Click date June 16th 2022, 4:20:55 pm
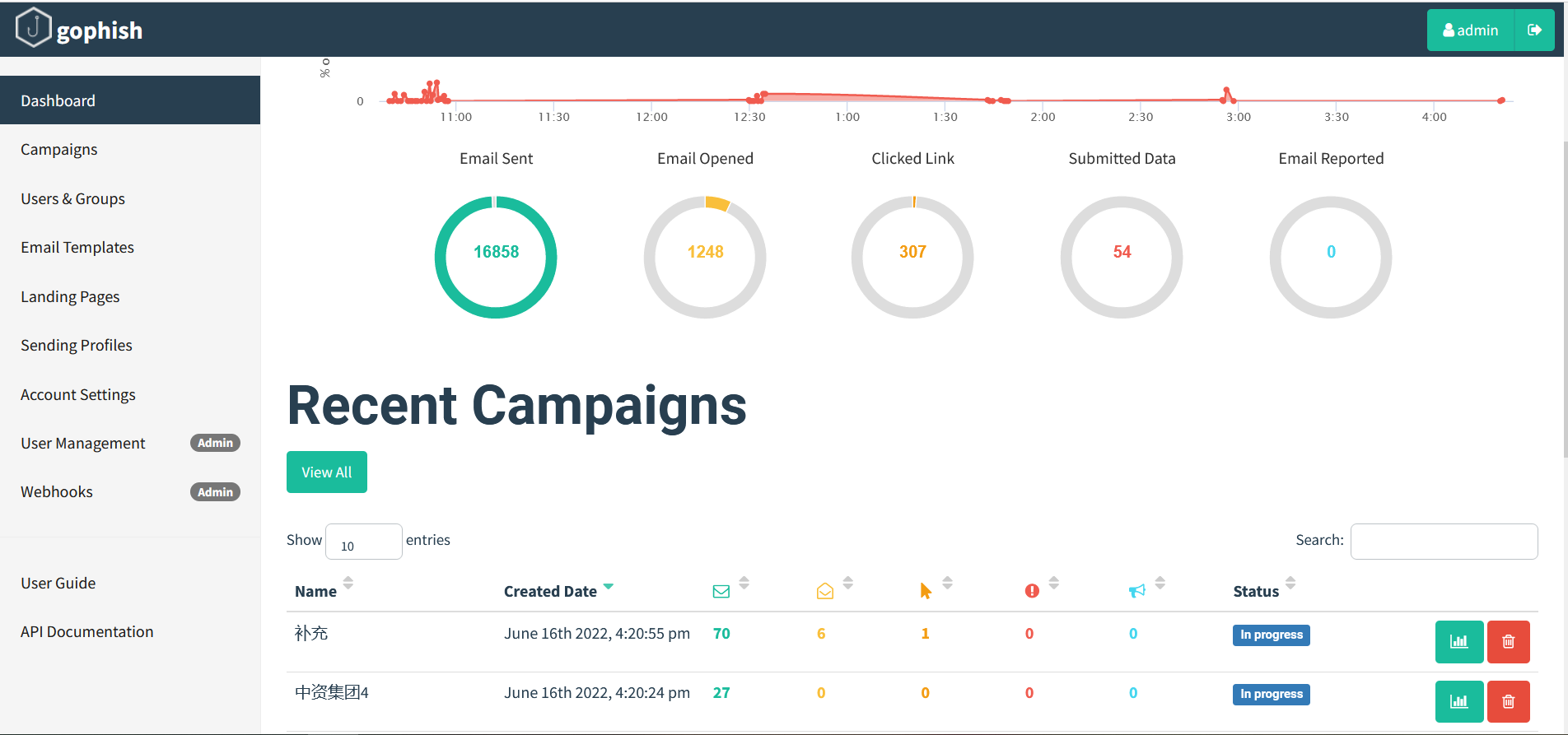The image size is (1568, 735). 597,634
